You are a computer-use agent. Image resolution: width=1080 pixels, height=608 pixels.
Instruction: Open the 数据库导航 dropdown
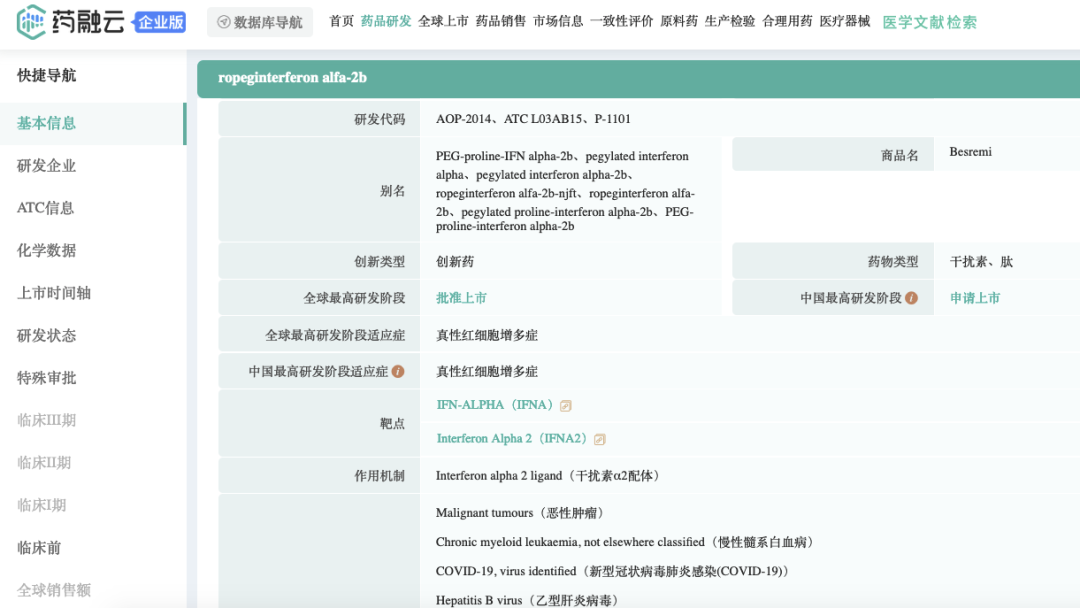(260, 22)
